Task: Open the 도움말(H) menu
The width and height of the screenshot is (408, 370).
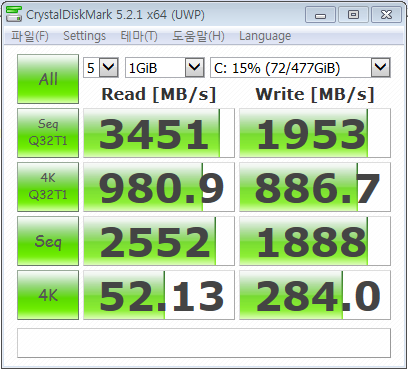Action: [x=198, y=36]
